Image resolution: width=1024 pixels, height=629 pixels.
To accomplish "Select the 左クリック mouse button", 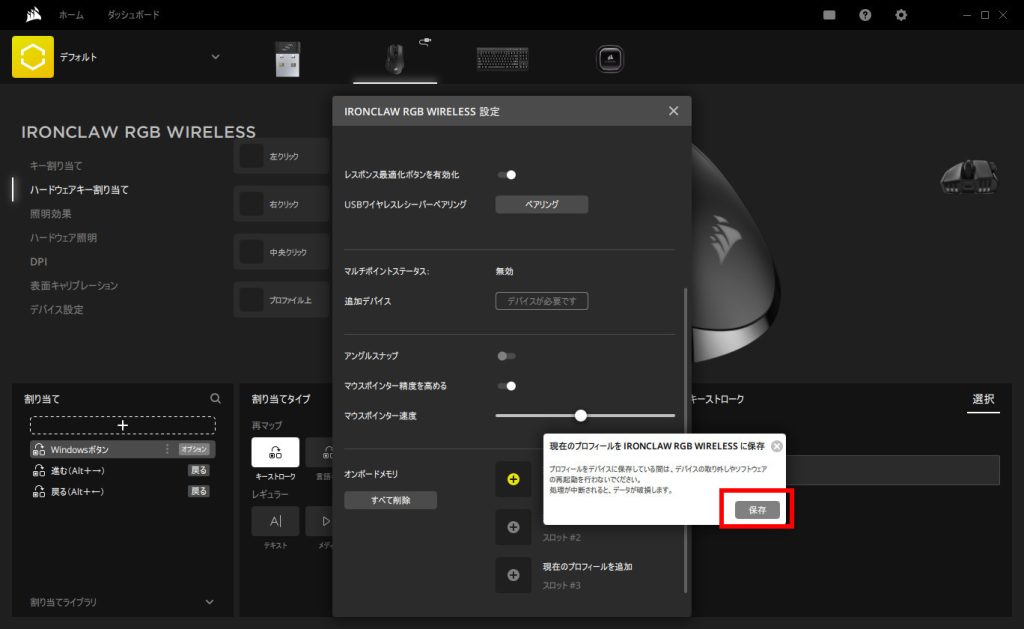I will (283, 156).
